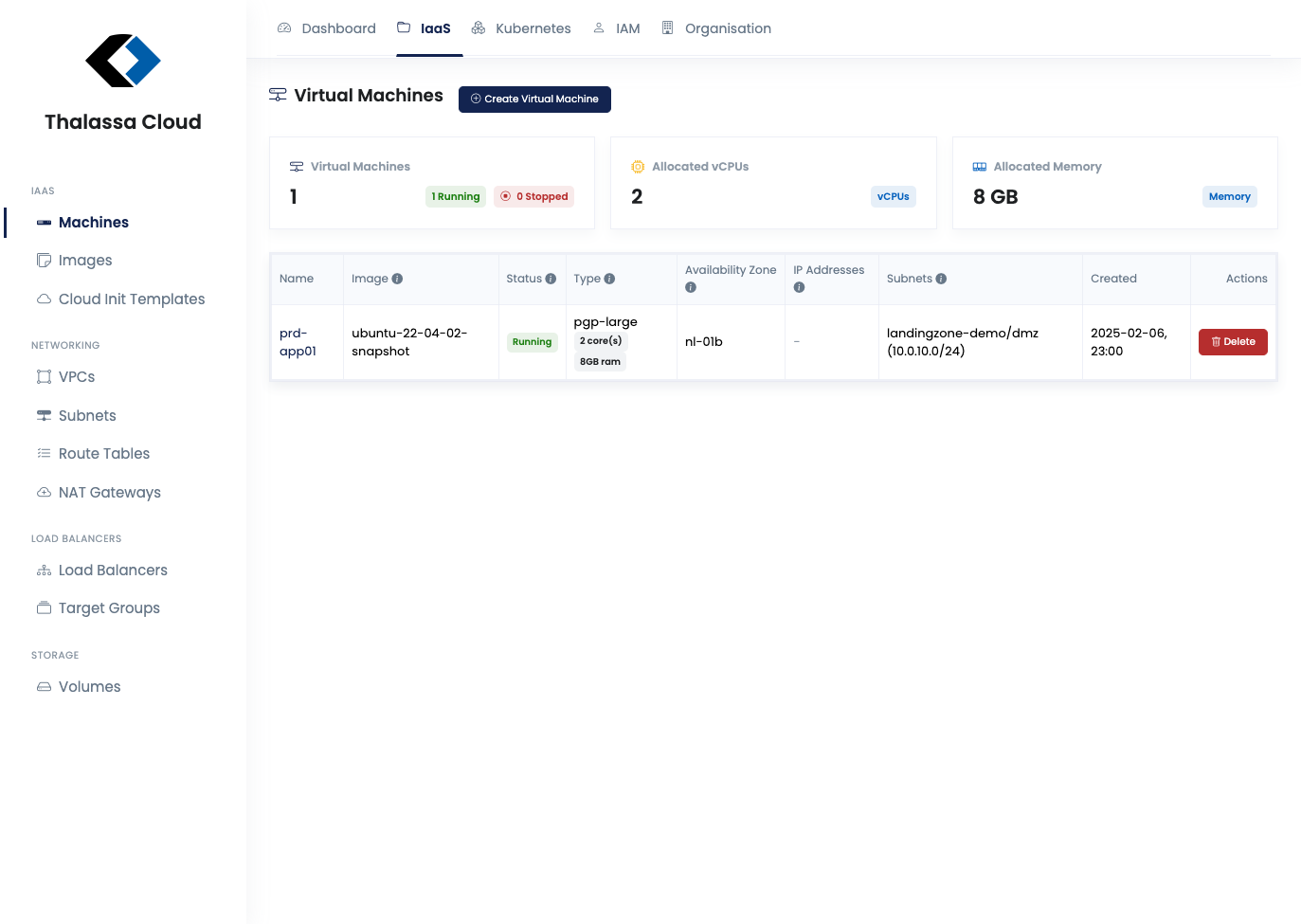The image size is (1301, 924).
Task: Click the VPCs sidebar icon
Action: [44, 377]
